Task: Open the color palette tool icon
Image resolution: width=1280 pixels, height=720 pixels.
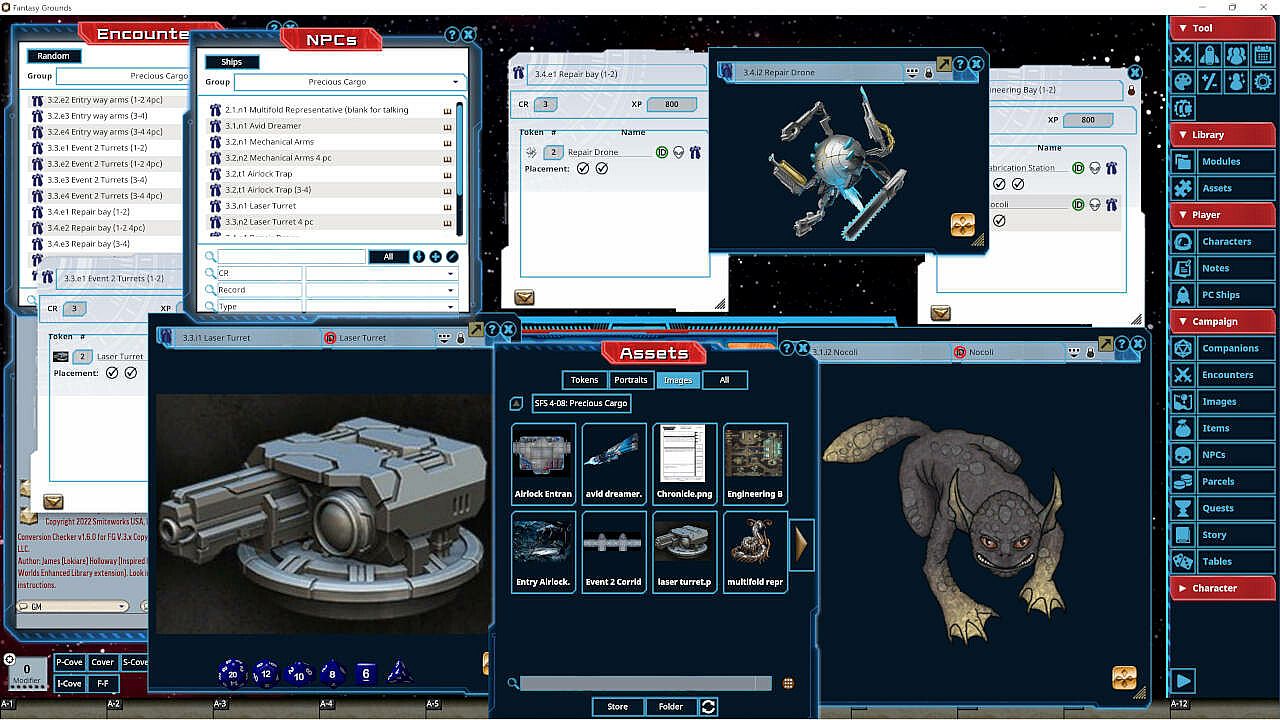Action: (1183, 82)
